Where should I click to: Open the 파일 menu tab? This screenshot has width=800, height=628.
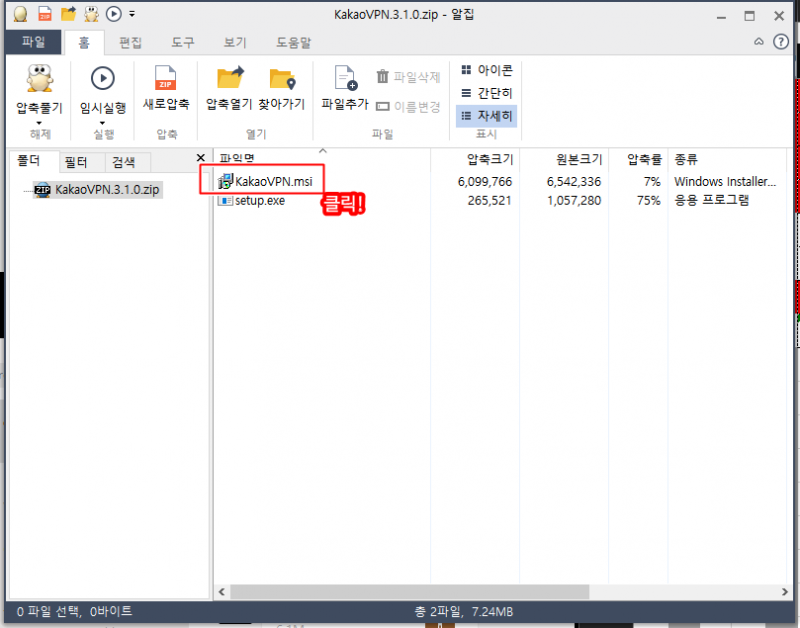[34, 42]
